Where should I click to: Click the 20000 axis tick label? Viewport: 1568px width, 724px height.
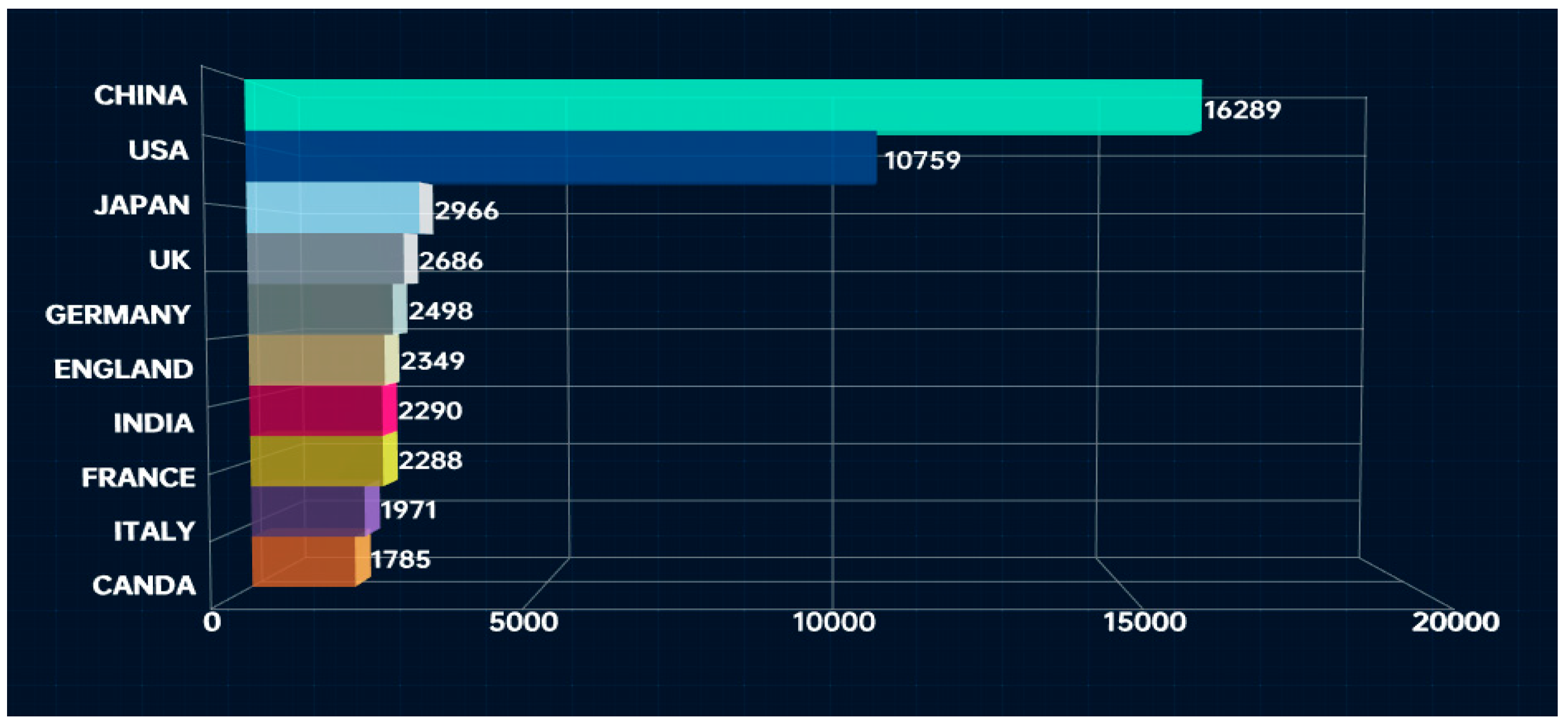click(x=1455, y=622)
